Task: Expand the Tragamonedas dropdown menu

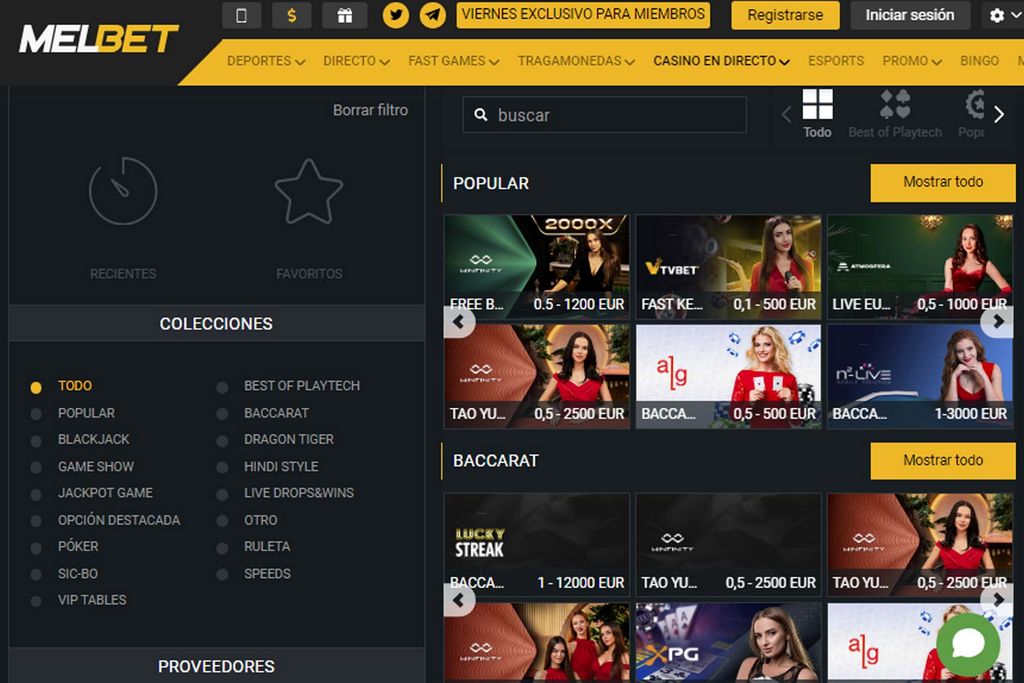Action: point(575,61)
